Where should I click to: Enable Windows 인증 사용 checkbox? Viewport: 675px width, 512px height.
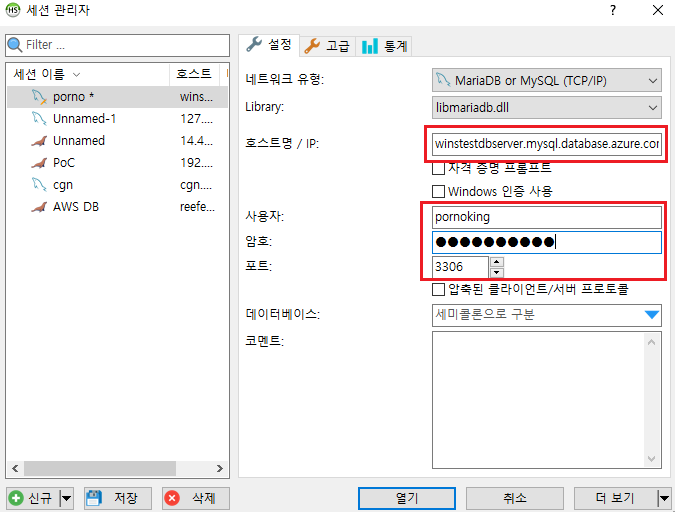point(438,191)
